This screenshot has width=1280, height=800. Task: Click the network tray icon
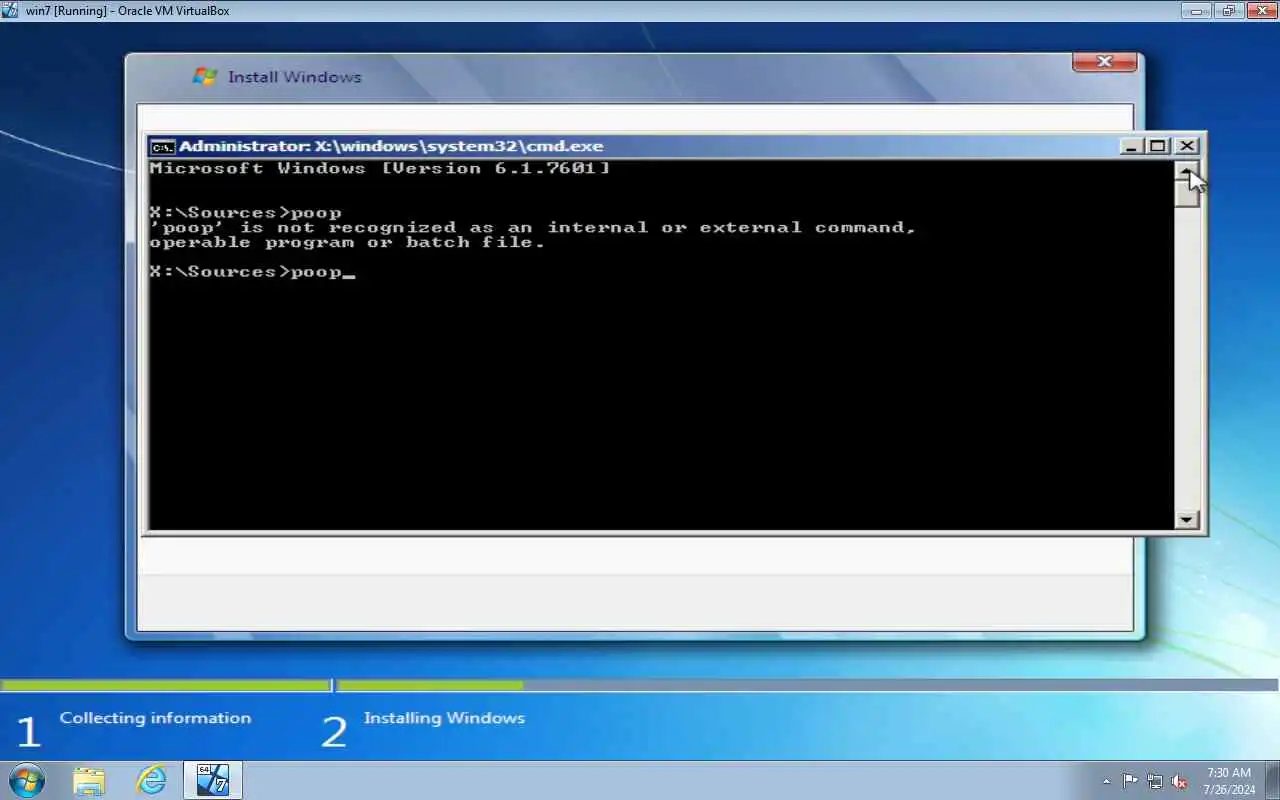[1155, 781]
